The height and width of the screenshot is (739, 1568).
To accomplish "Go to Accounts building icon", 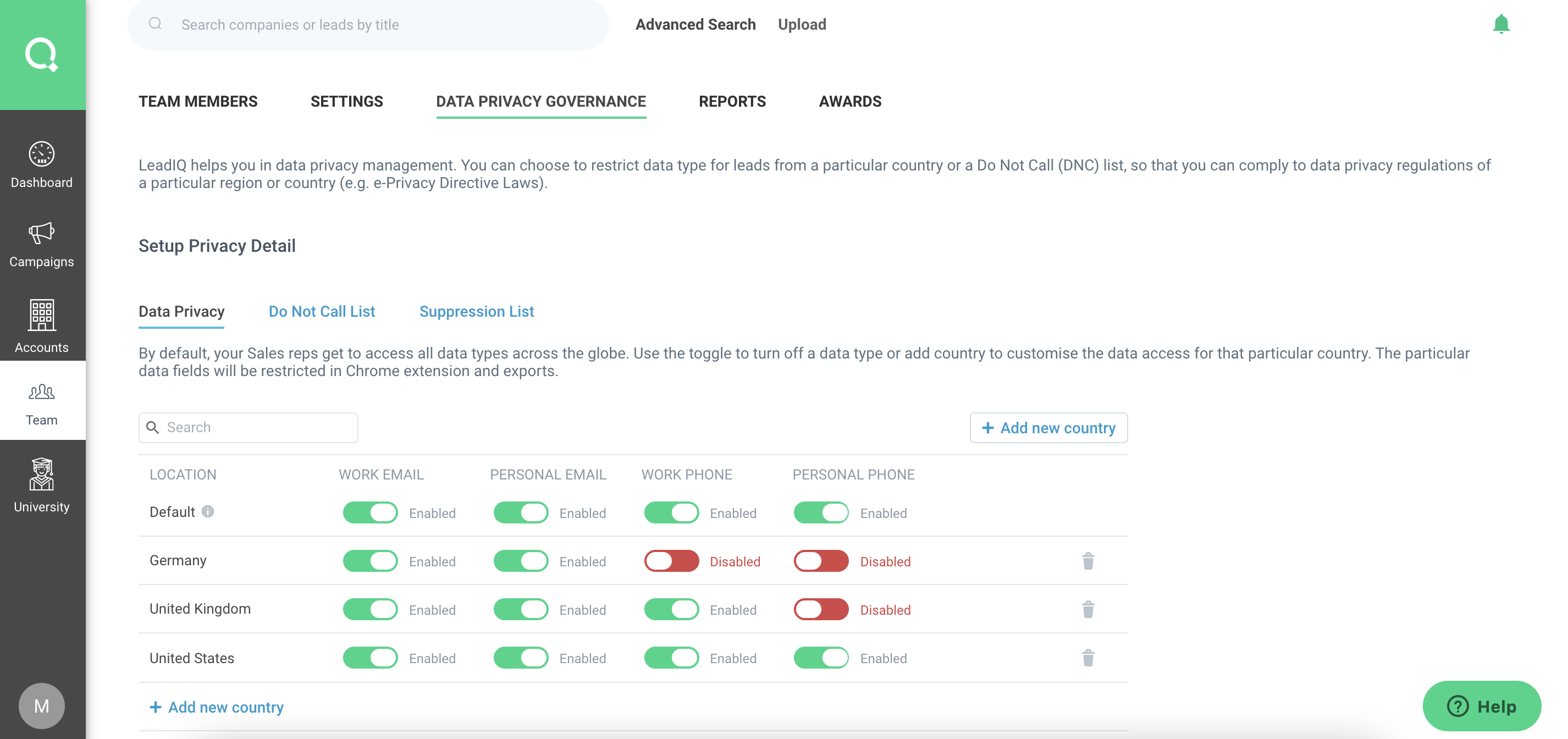I will click(x=41, y=315).
